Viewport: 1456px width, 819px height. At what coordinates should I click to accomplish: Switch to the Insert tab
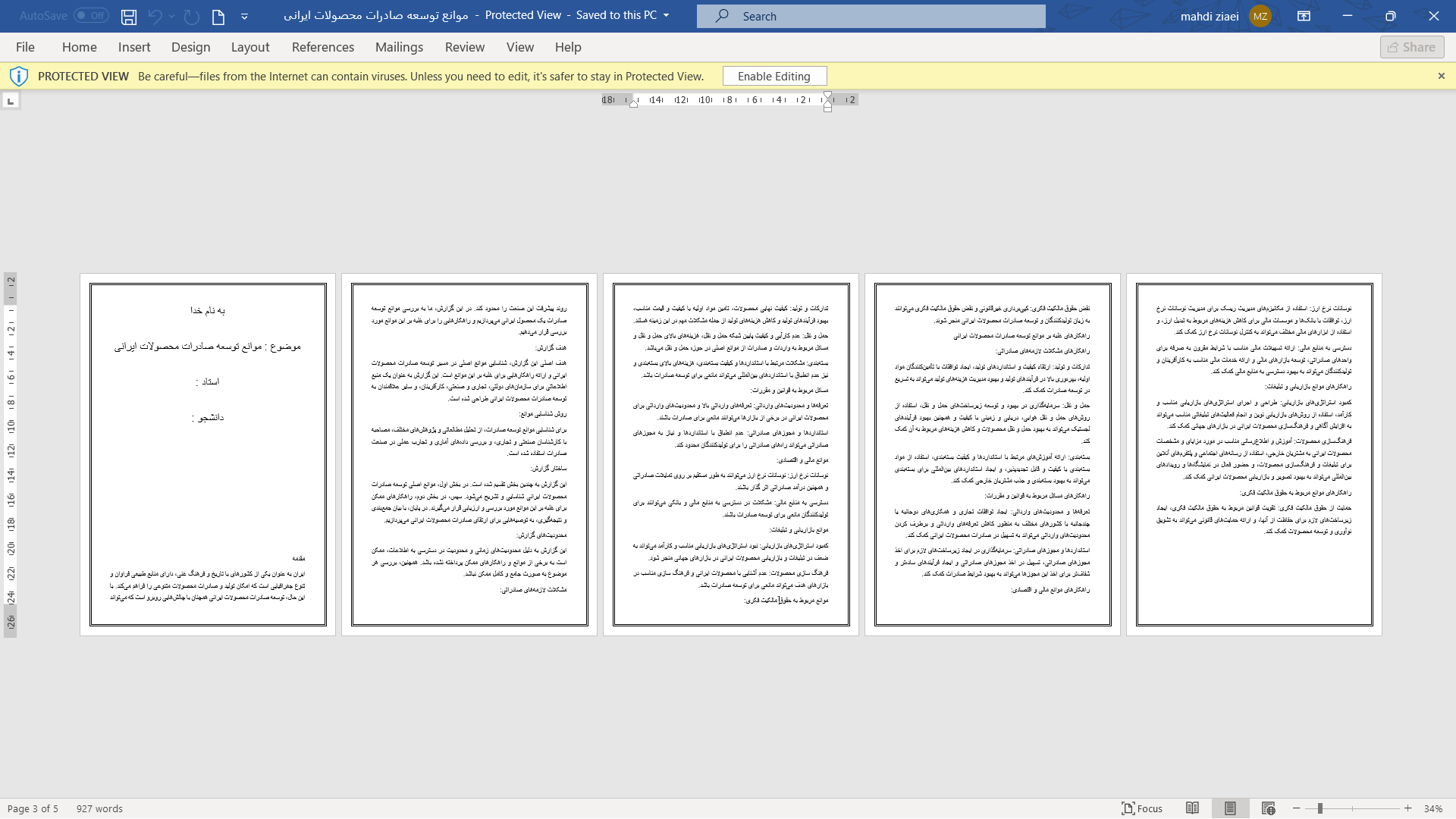(134, 47)
